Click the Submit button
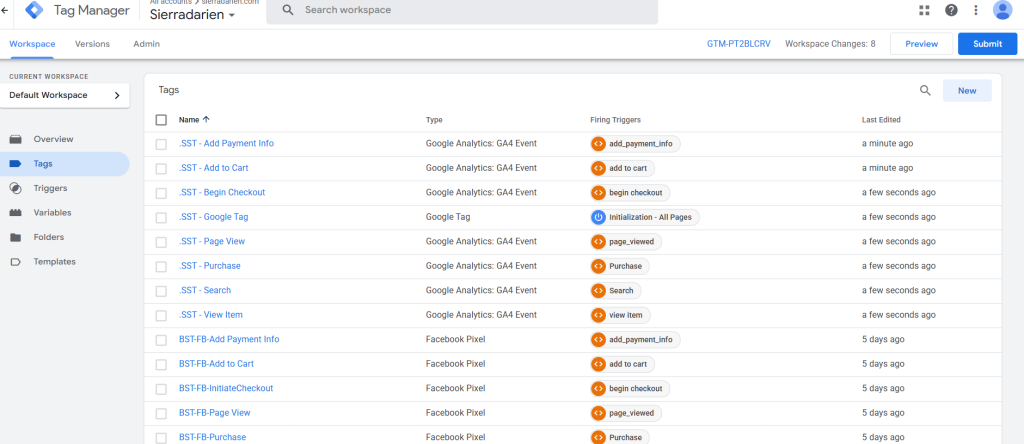 [x=987, y=44]
